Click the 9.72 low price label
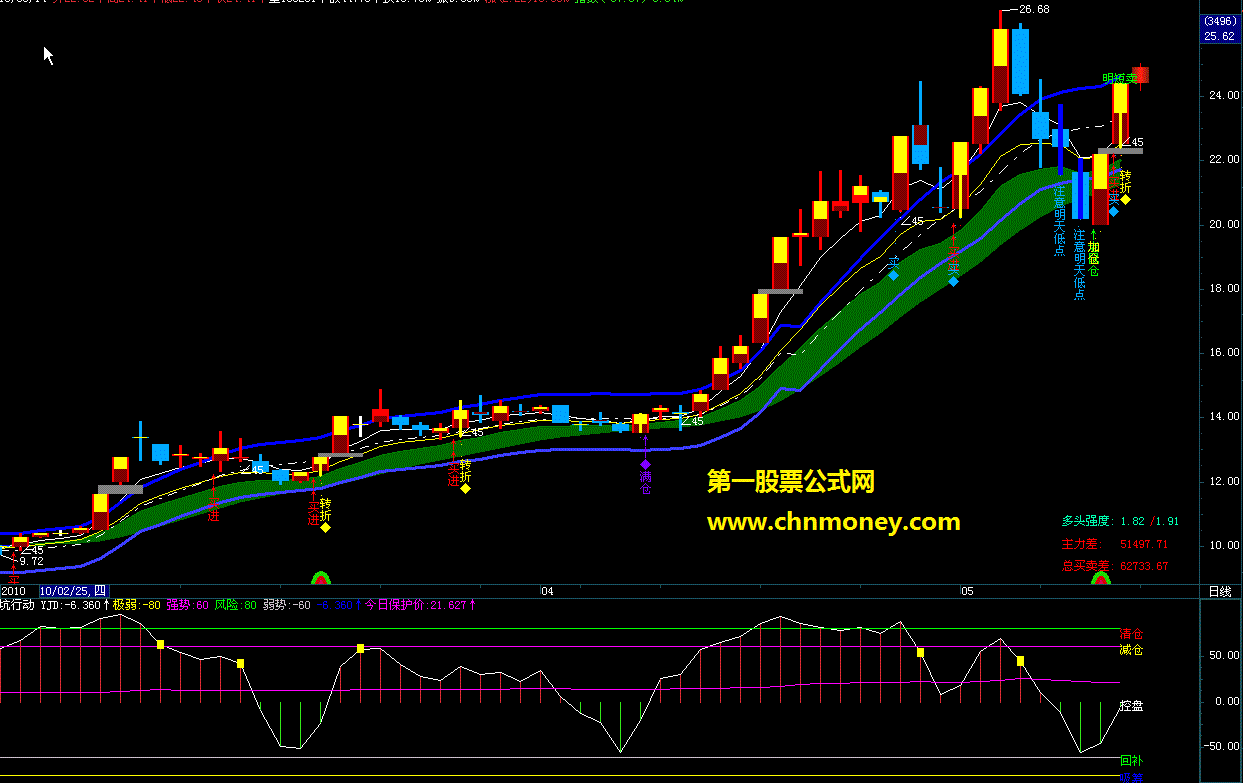The width and height of the screenshot is (1243, 783). coord(30,561)
